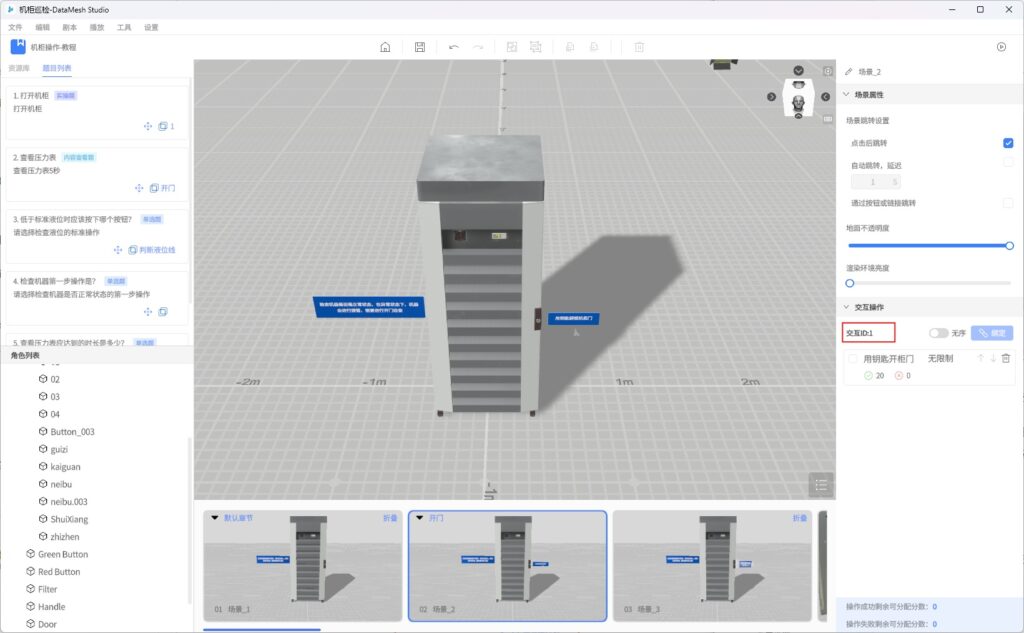Image resolution: width=1024 pixels, height=633 pixels.
Task: Collapse the 默认章节 chapter triangle
Action: coord(215,518)
